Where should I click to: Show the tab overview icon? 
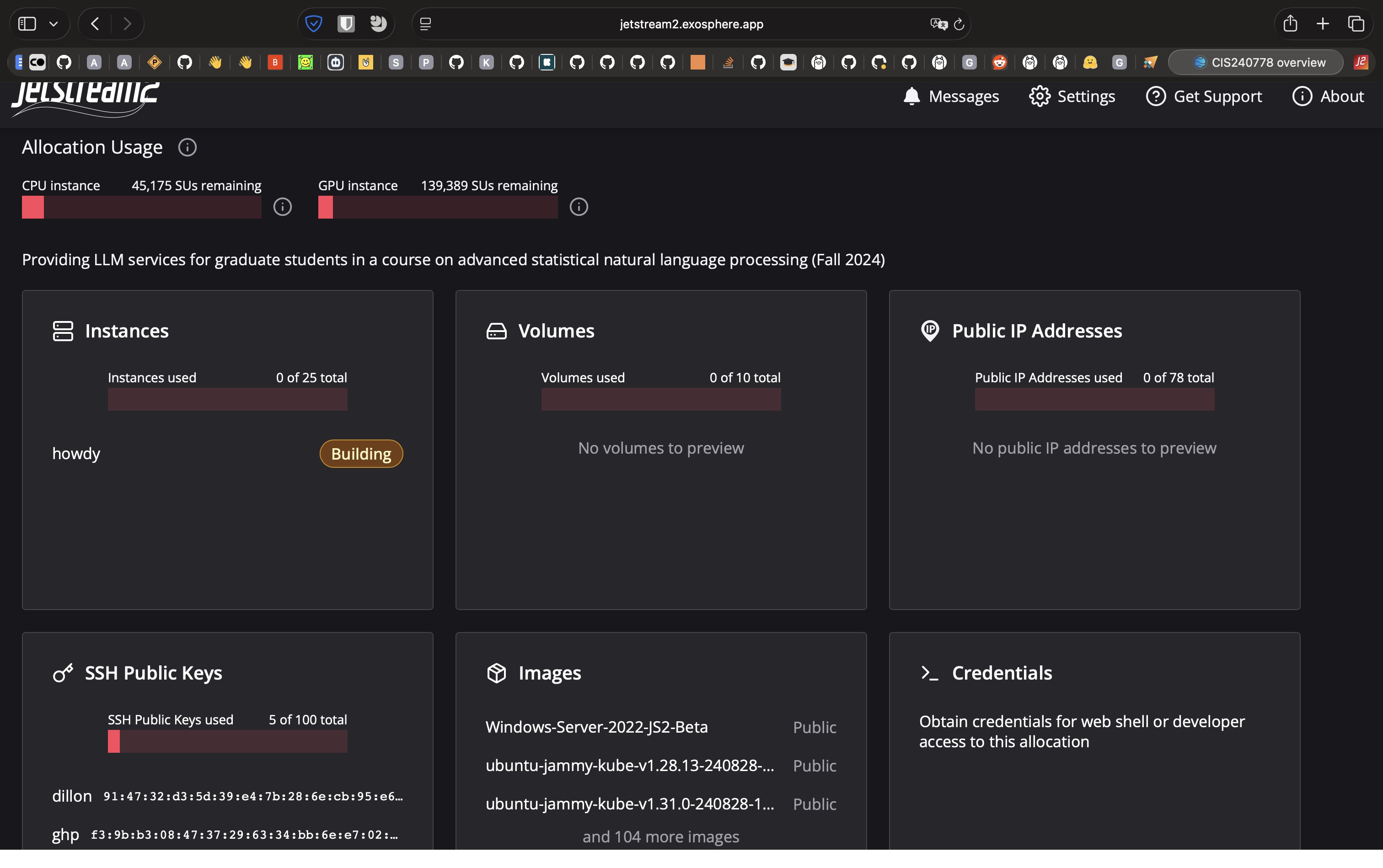(x=1356, y=23)
